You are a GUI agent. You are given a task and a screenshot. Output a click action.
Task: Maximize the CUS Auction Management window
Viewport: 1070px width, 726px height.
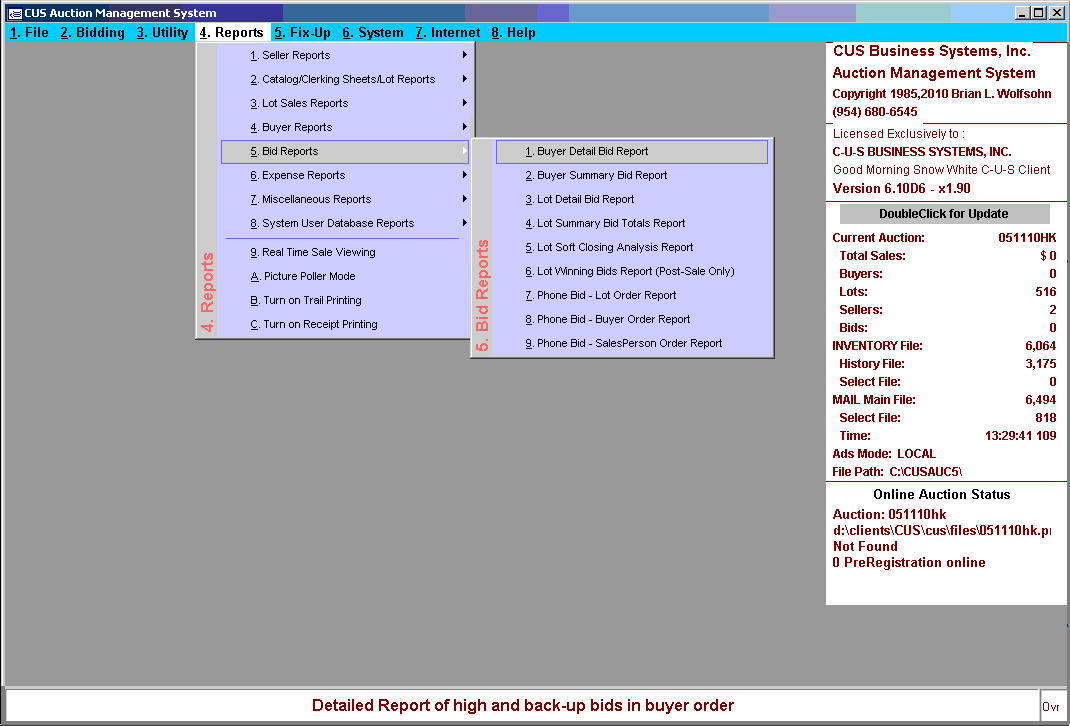1038,13
